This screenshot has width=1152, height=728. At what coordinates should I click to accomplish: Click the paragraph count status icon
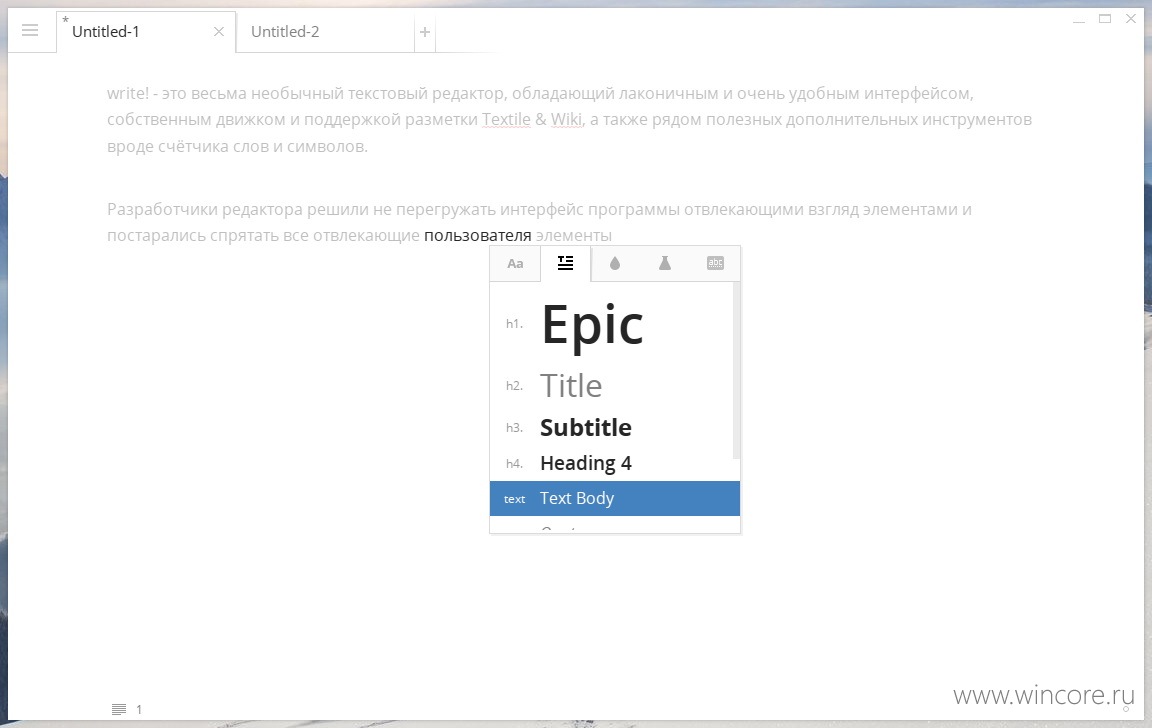pyautogui.click(x=118, y=709)
